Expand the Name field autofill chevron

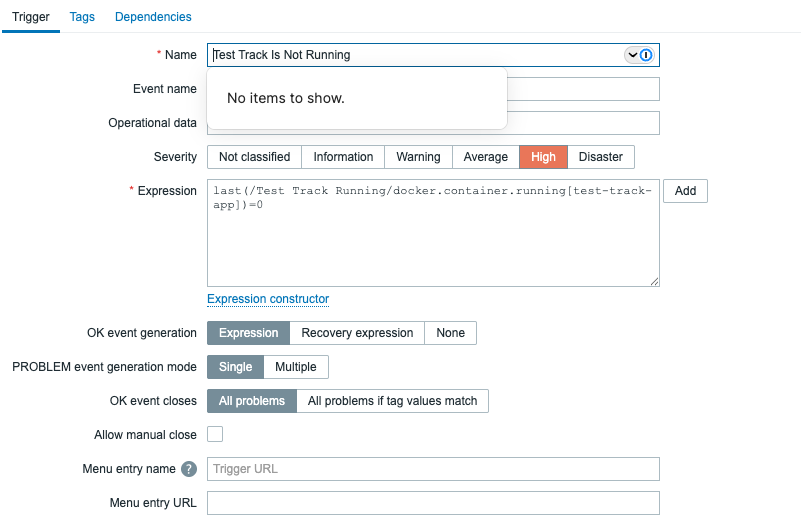pos(632,55)
